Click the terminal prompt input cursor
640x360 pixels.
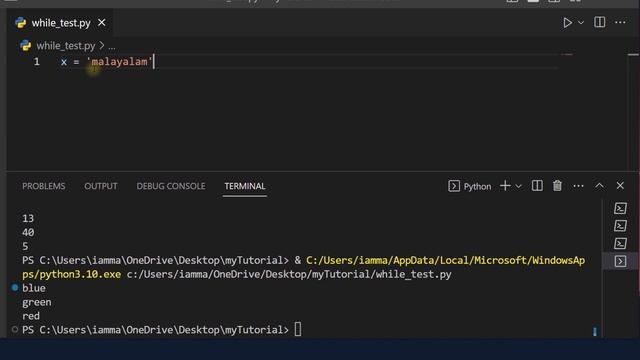click(298, 329)
